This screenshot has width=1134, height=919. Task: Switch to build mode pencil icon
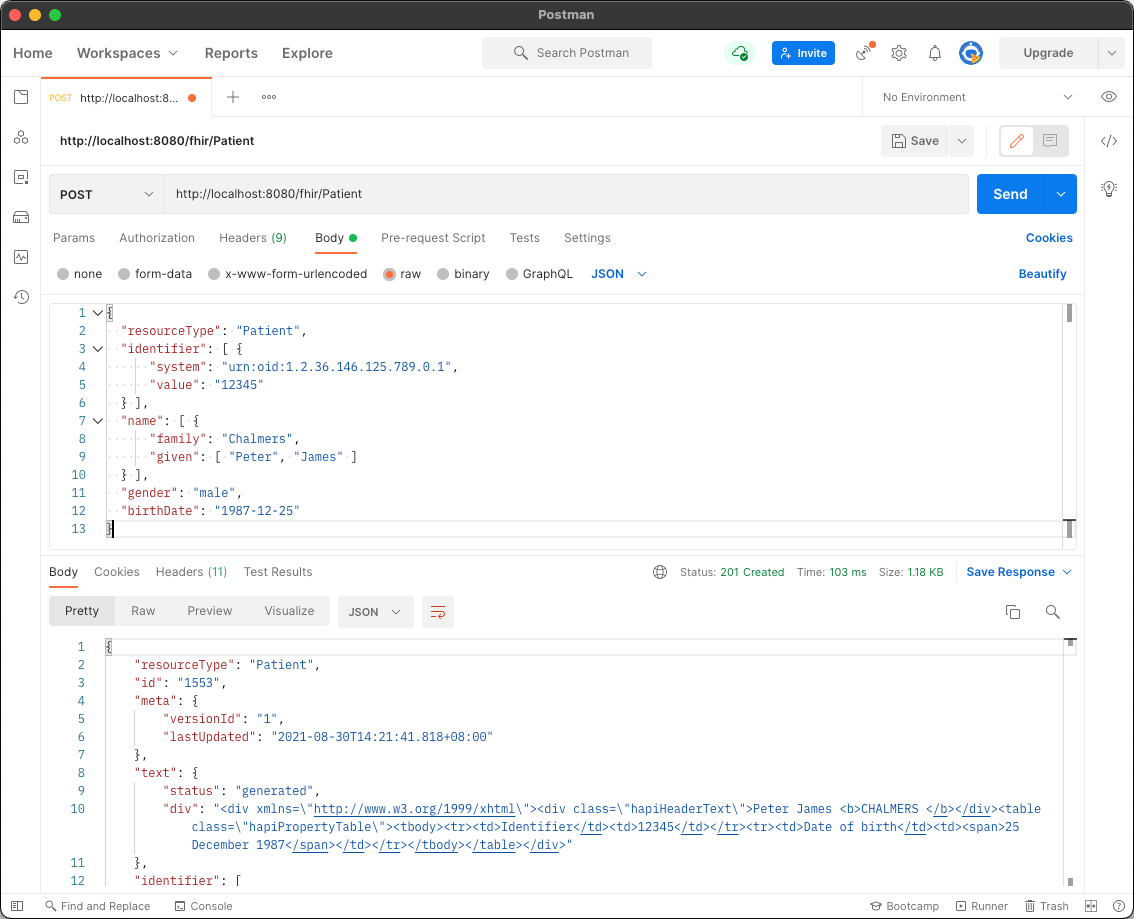click(1017, 141)
